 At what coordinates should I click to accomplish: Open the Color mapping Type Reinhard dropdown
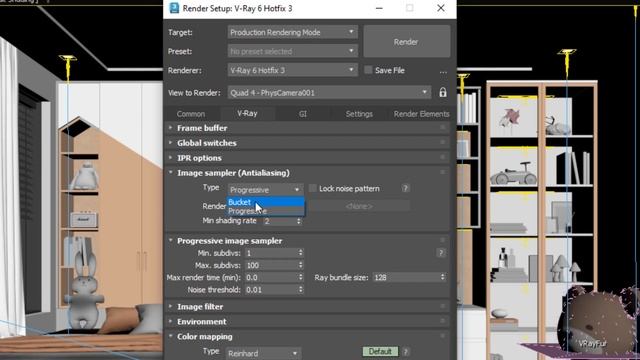click(264, 353)
